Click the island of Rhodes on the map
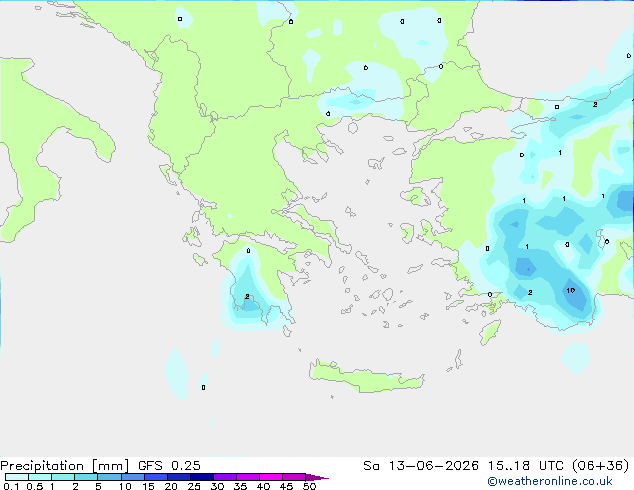 490,332
